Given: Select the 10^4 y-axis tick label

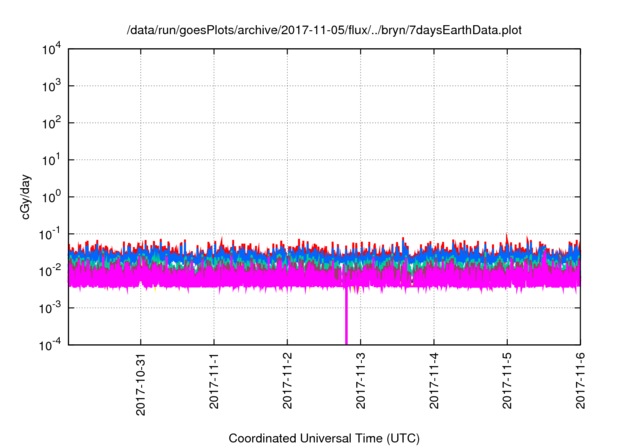Looking at the screenshot, I should click(x=52, y=50).
